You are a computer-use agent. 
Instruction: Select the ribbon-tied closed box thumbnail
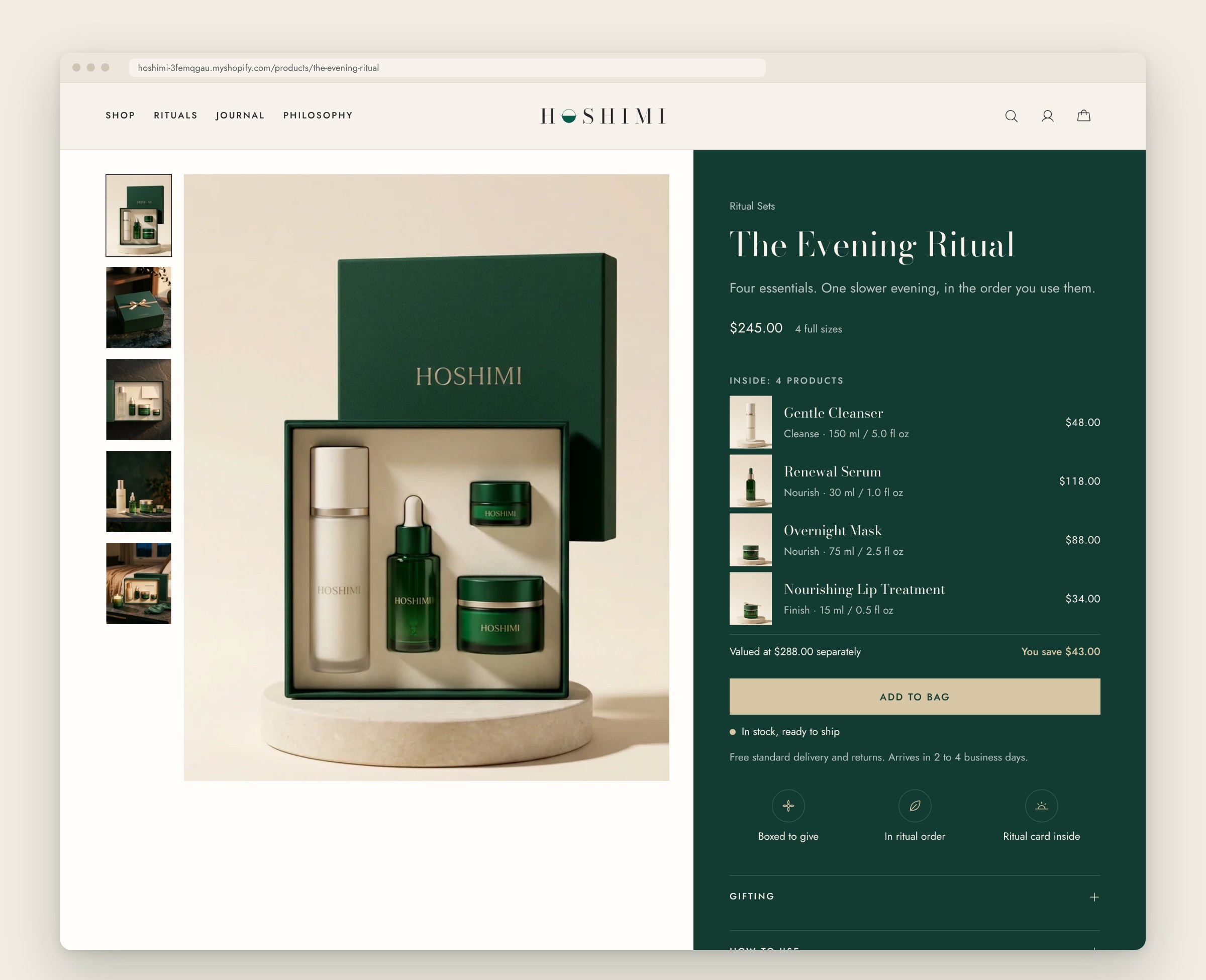point(139,308)
